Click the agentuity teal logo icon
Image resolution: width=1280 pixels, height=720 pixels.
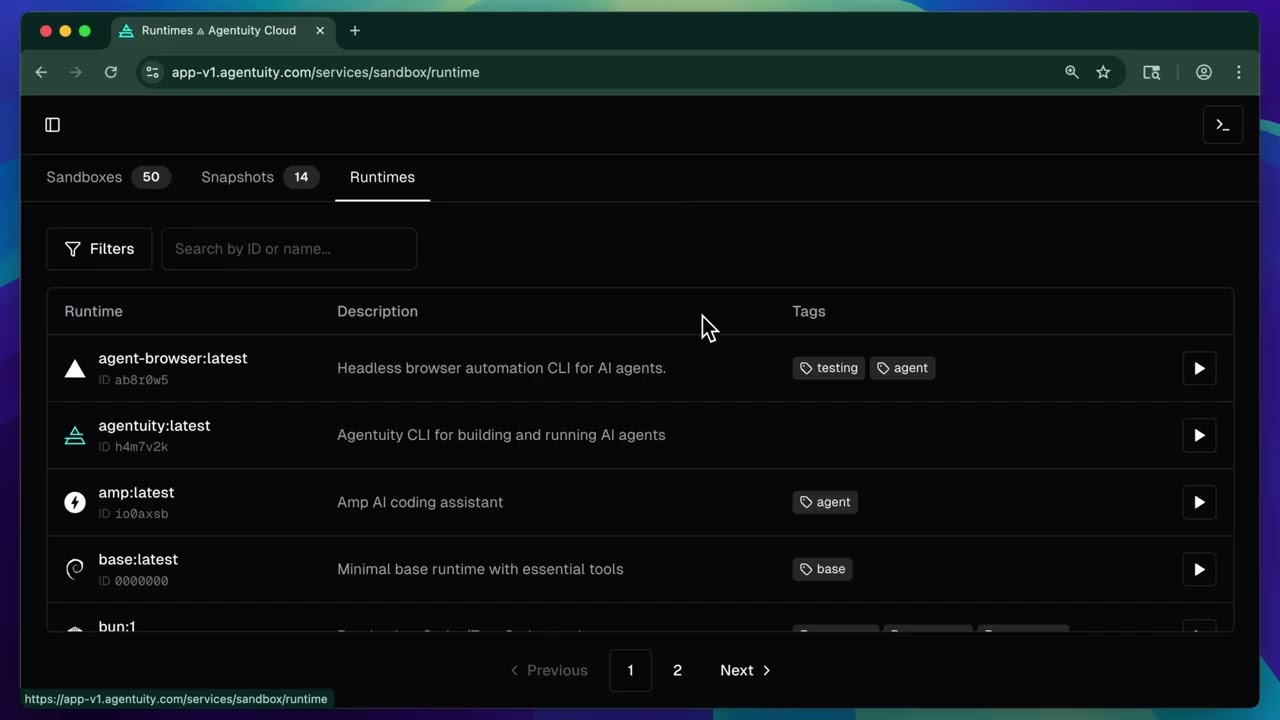75,435
